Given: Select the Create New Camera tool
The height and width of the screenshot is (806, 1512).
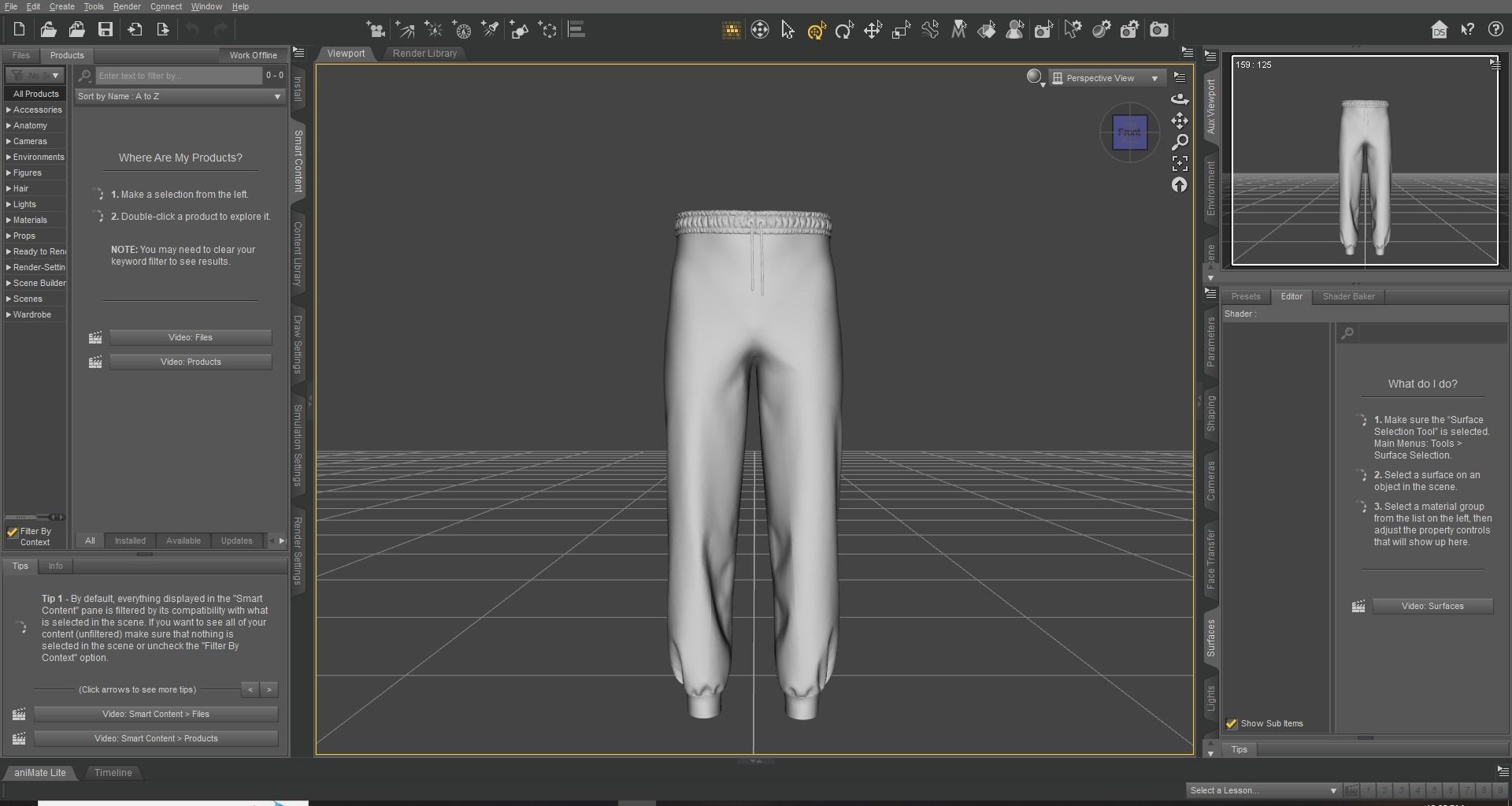Looking at the screenshot, I should (x=376, y=30).
